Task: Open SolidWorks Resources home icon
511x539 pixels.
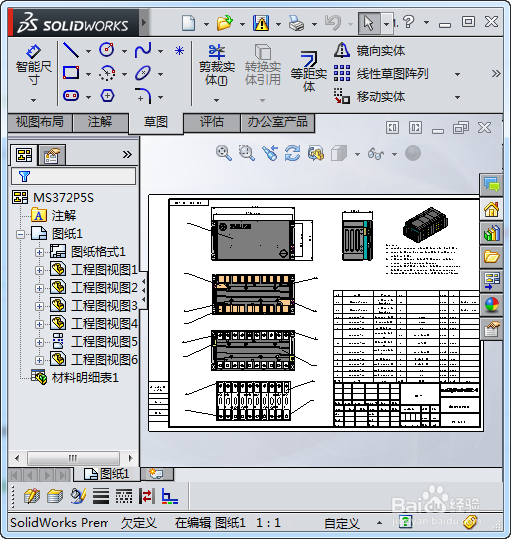Action: point(491,209)
